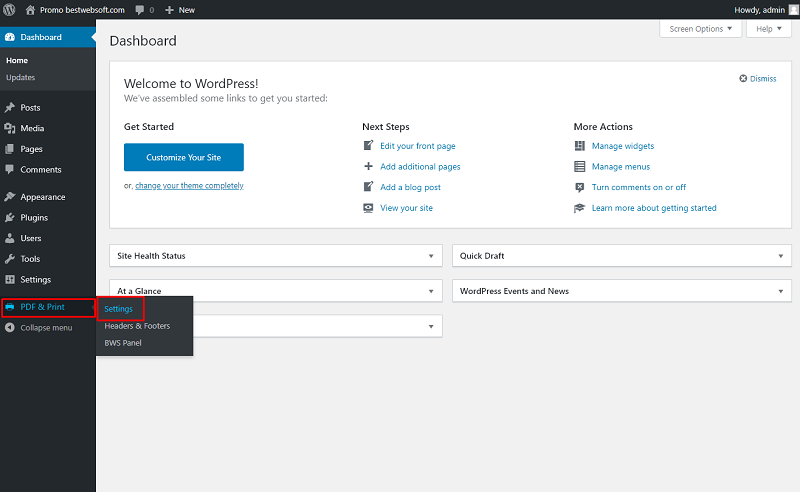Open the Posts menu label

click(30, 108)
